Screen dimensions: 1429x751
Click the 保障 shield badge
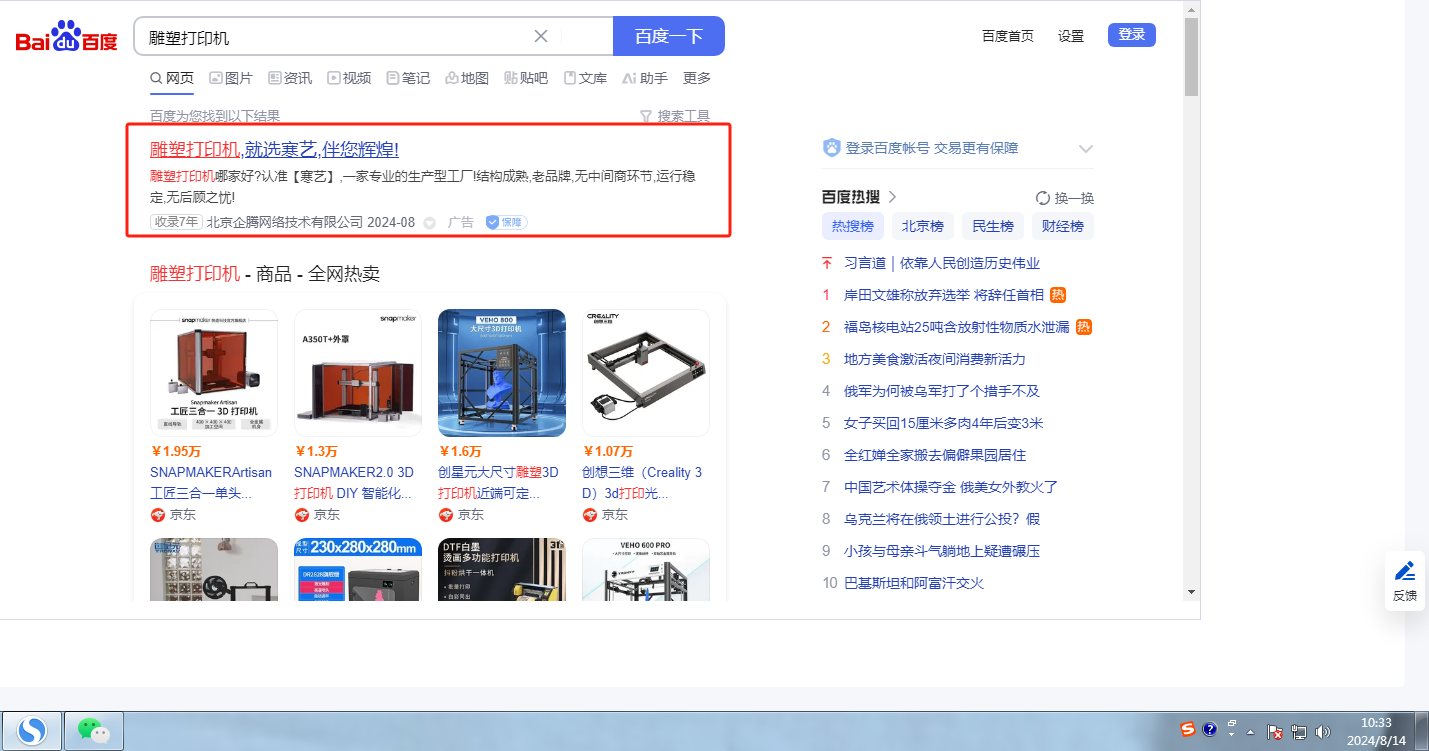tap(506, 222)
